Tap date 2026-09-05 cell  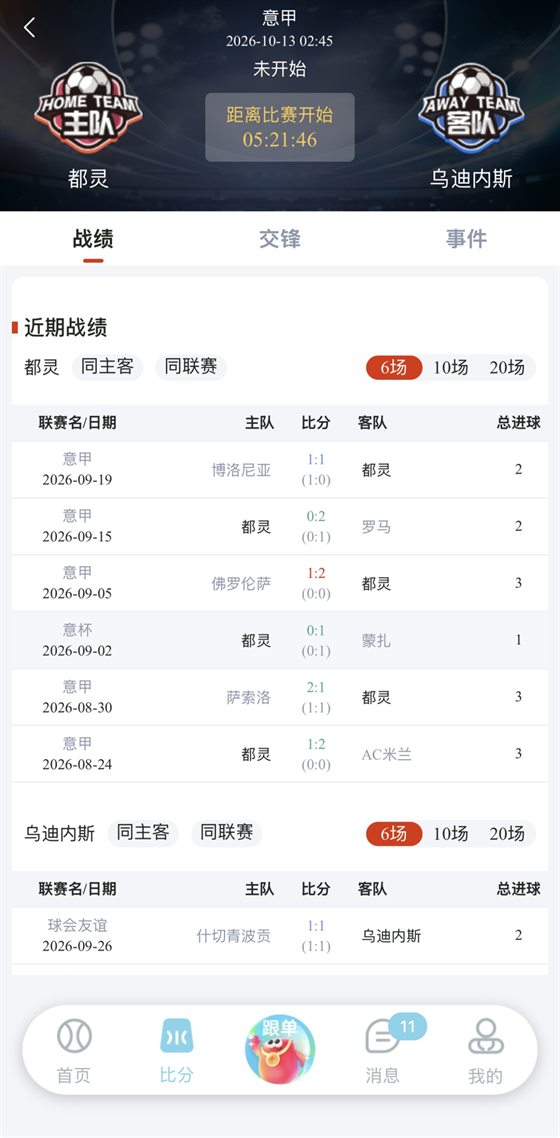[77, 593]
